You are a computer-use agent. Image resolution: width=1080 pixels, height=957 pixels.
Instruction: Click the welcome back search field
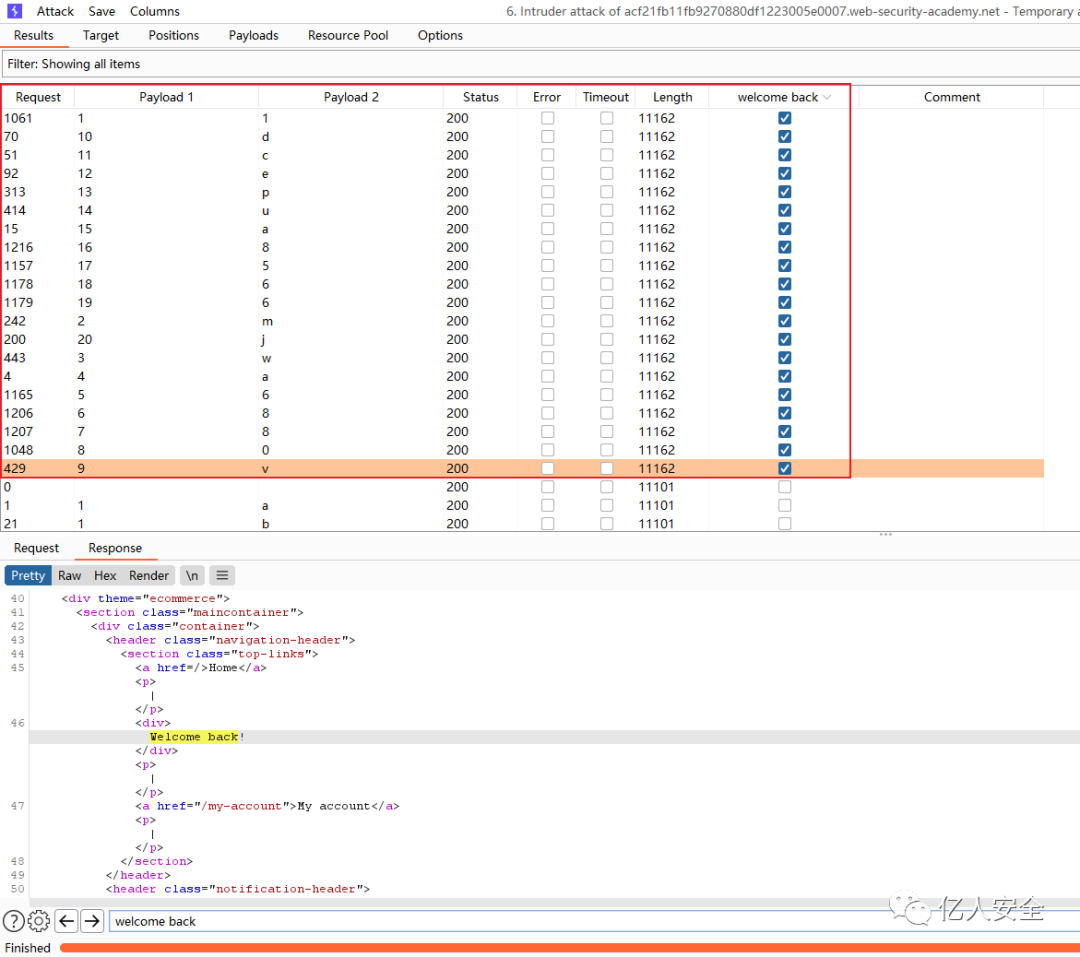click(x=594, y=921)
